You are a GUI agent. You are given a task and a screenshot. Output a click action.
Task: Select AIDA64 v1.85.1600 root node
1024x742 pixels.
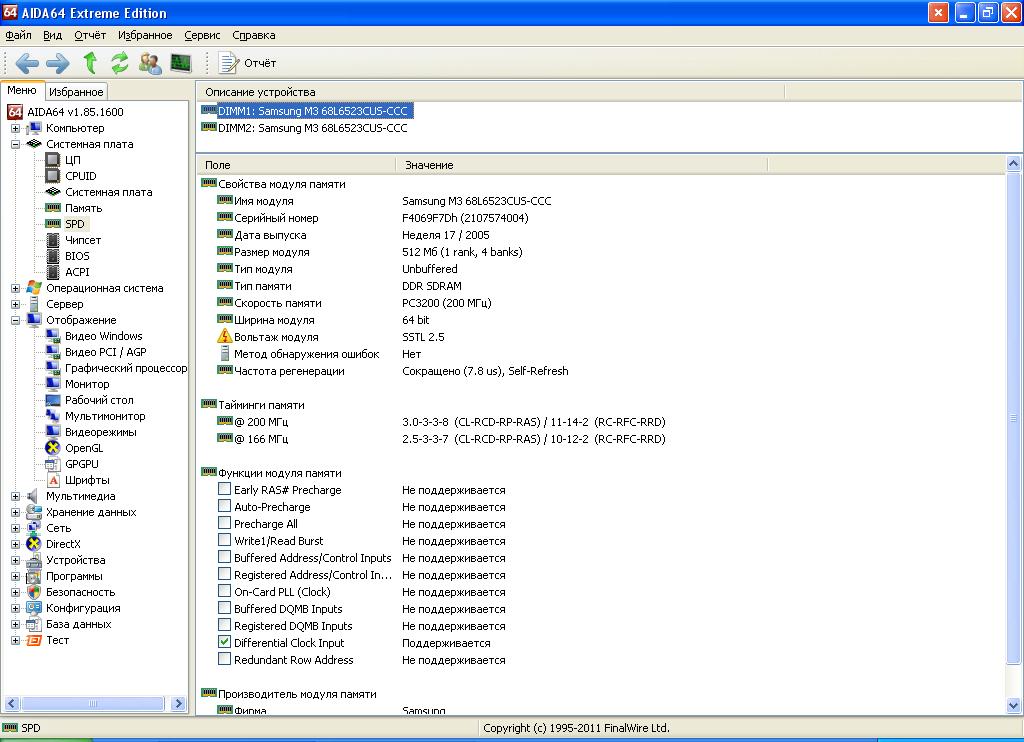point(75,112)
